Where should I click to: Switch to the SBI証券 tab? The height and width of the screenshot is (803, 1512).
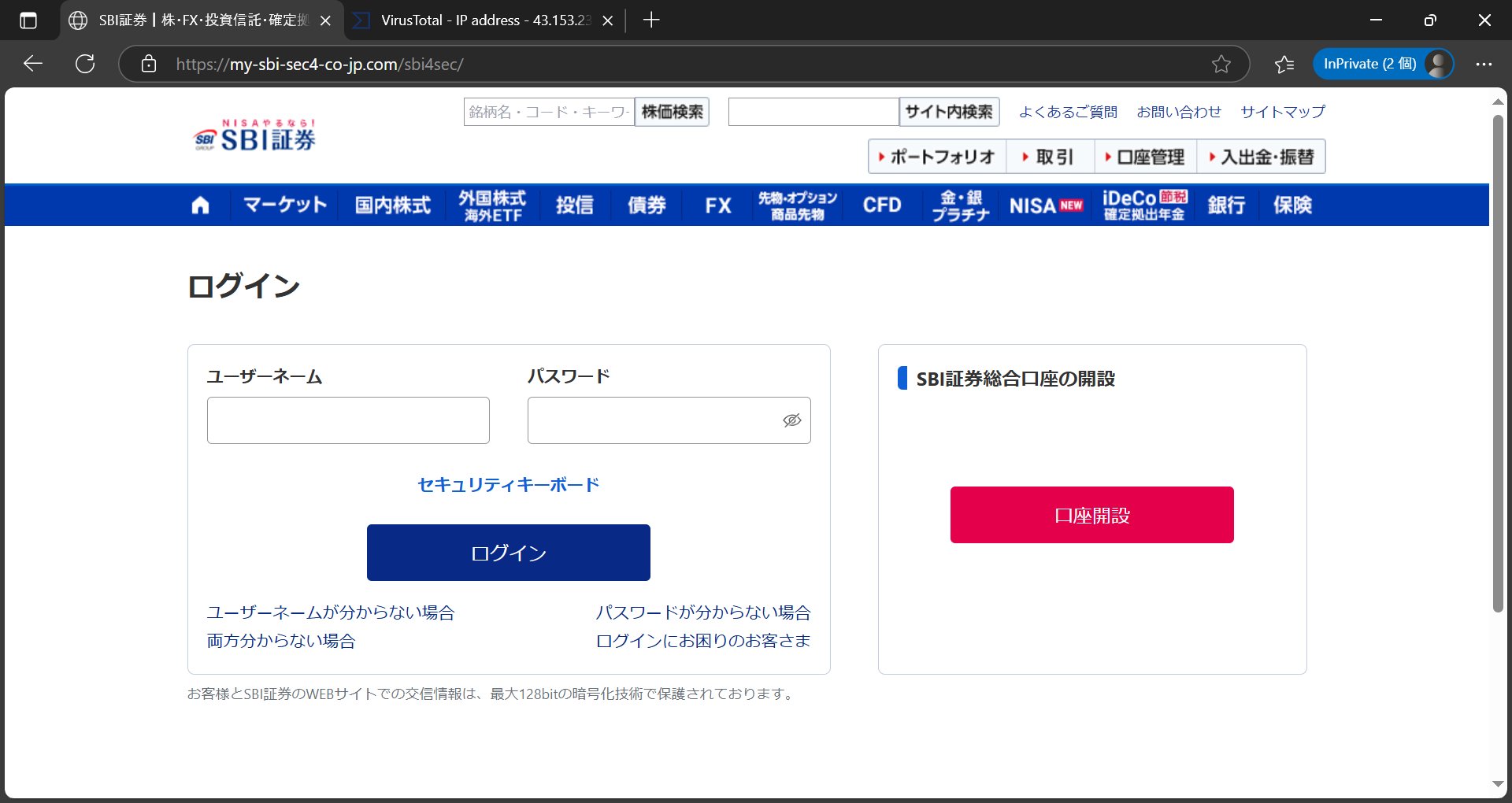202,20
